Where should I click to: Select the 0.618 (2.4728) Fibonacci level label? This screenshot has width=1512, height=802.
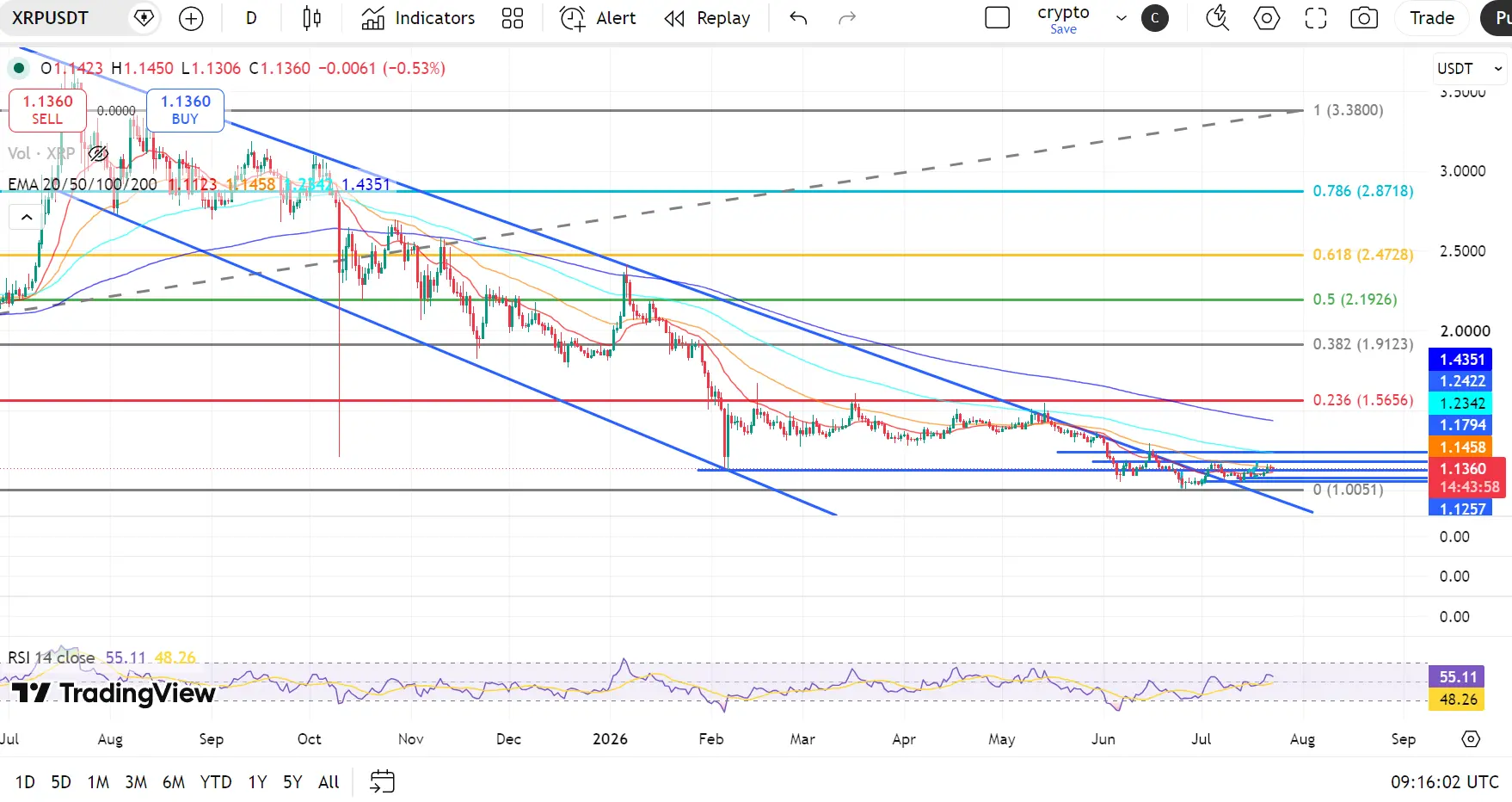coord(1362,255)
